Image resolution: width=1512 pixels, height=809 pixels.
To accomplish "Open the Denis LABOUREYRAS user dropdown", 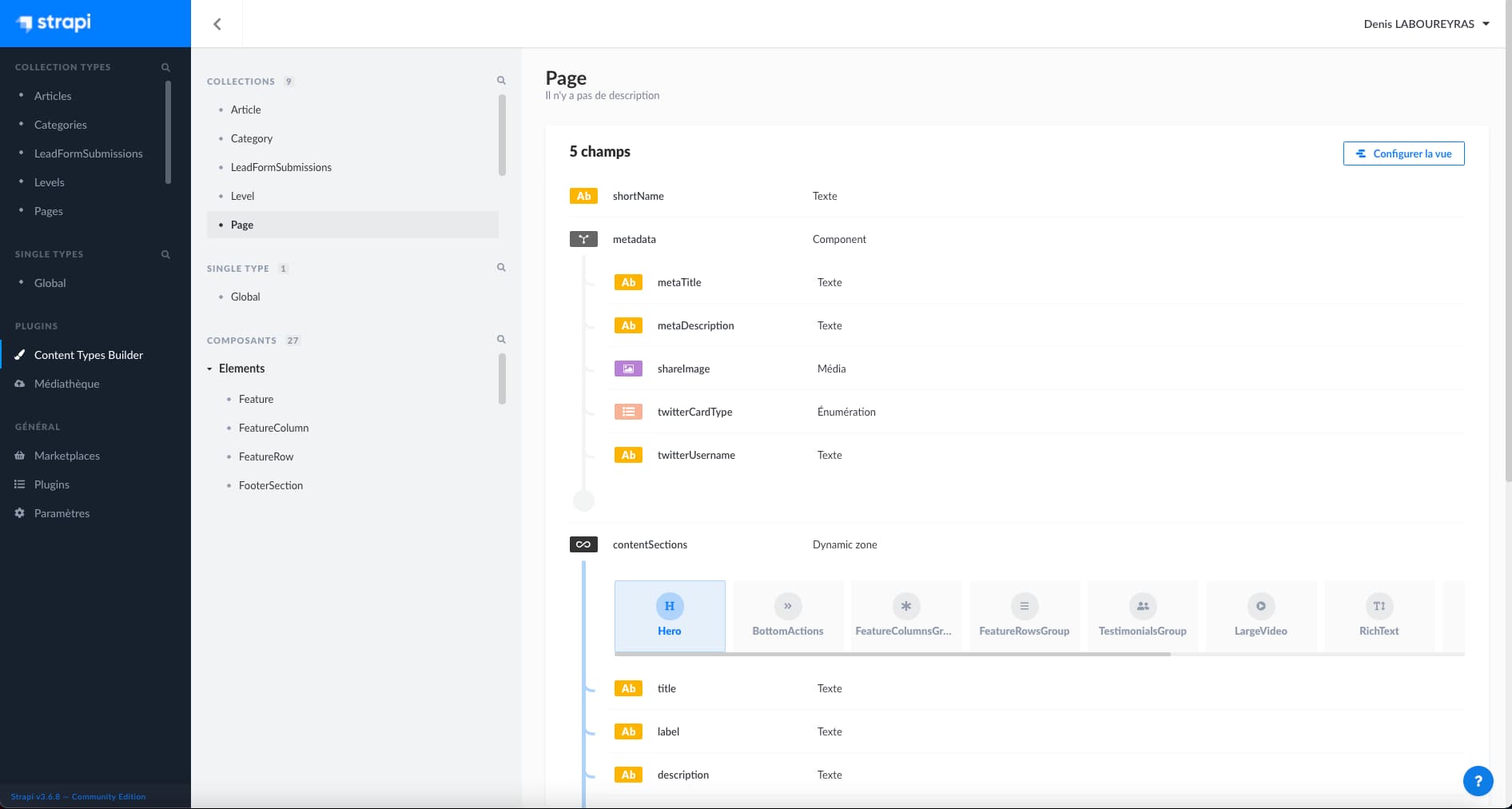I will pyautogui.click(x=1426, y=24).
